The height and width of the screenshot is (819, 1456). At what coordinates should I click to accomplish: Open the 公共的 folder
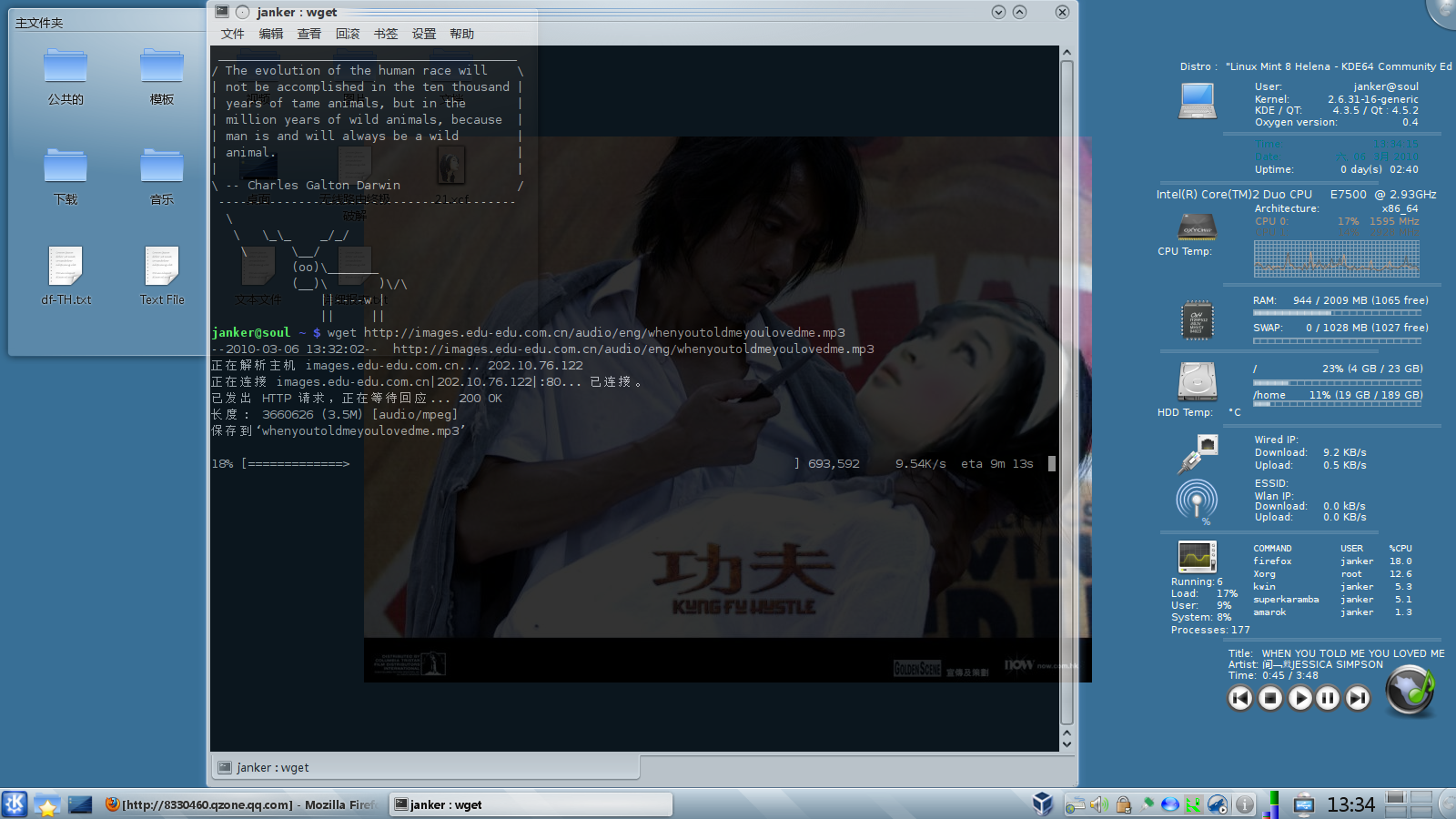(x=66, y=77)
